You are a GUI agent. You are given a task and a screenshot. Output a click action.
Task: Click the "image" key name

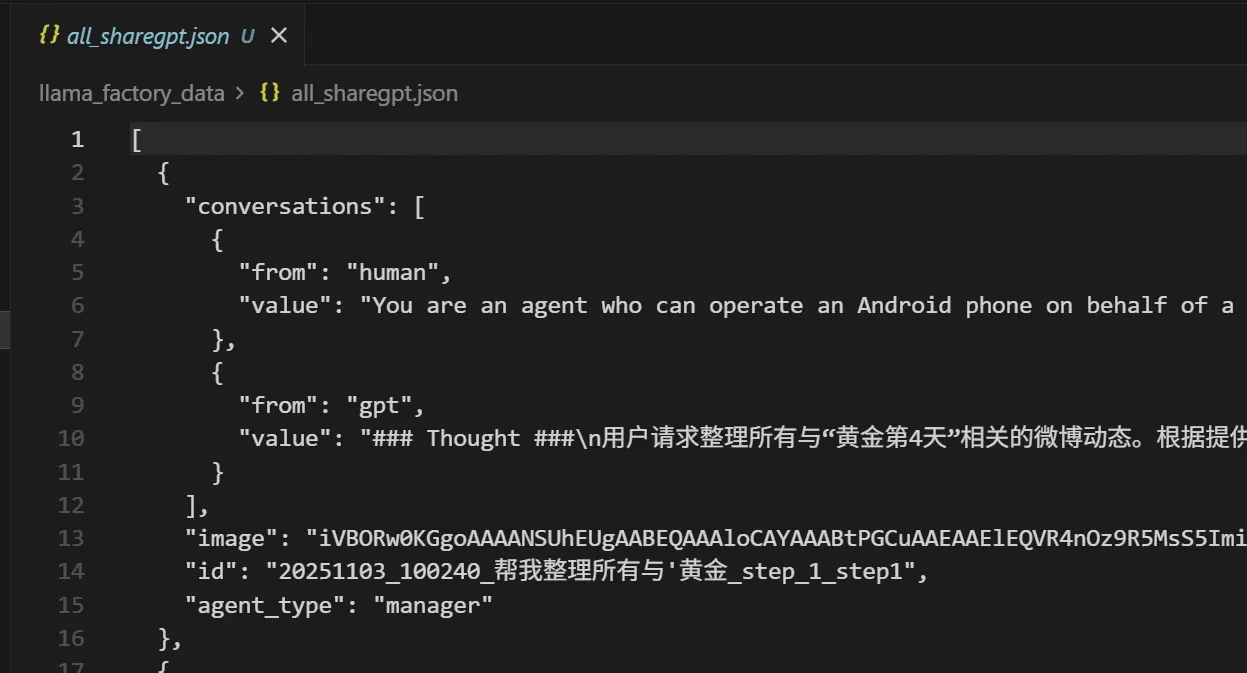tap(231, 538)
